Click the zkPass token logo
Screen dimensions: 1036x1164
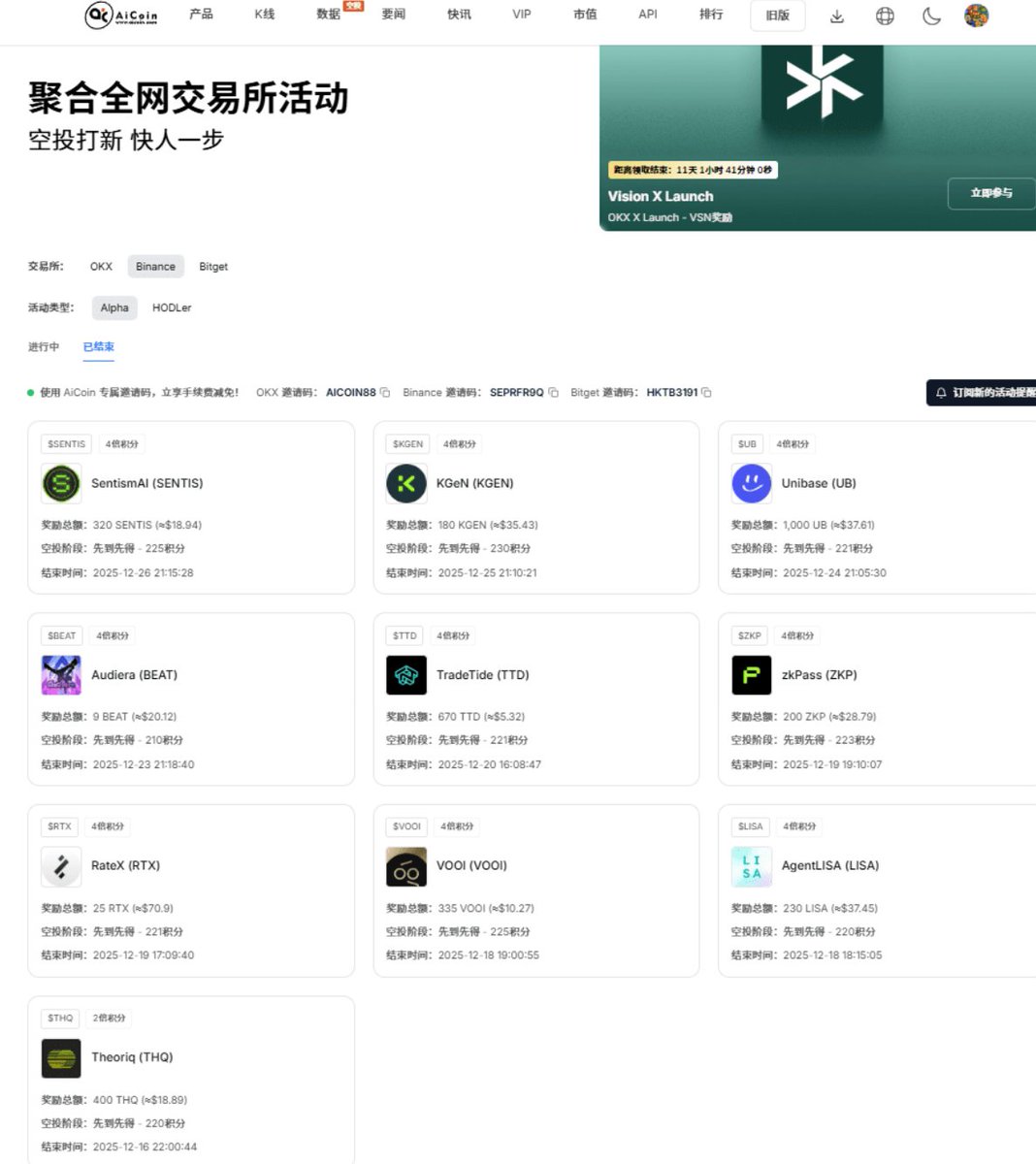[751, 675]
